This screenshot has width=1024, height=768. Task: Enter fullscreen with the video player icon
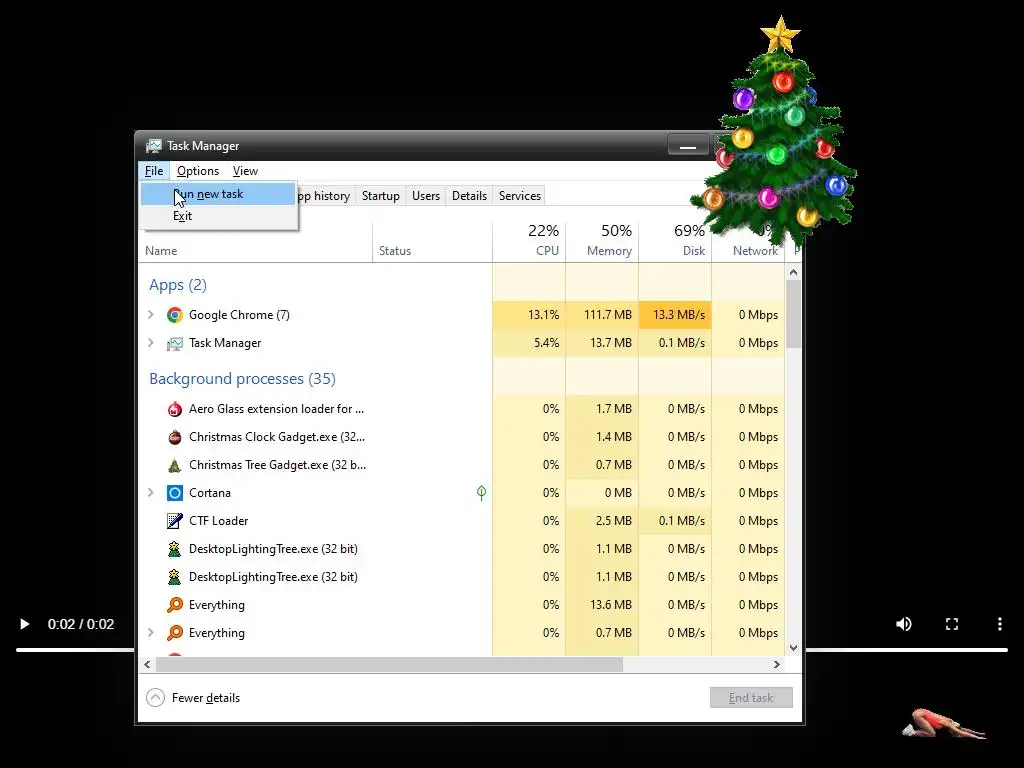click(x=952, y=624)
